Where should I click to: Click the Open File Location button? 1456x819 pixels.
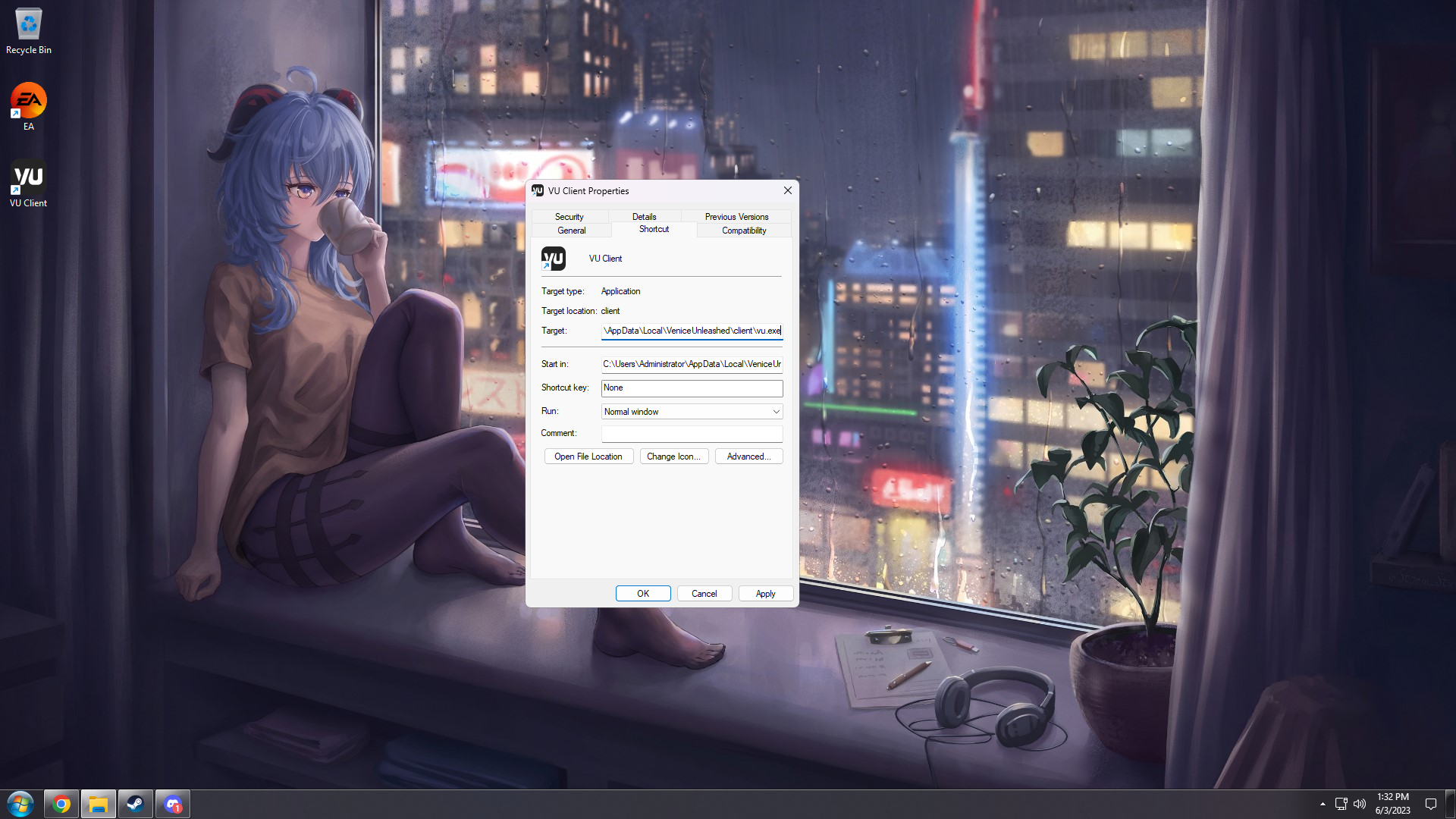click(588, 457)
